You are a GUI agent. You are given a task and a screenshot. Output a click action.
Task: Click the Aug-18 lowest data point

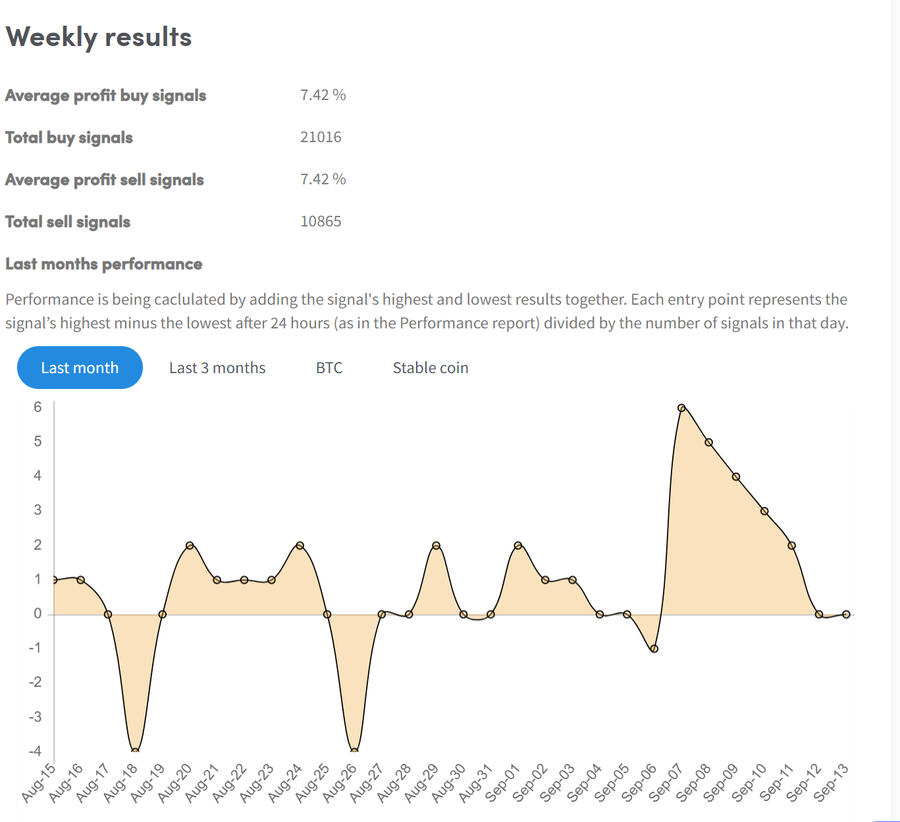click(135, 751)
